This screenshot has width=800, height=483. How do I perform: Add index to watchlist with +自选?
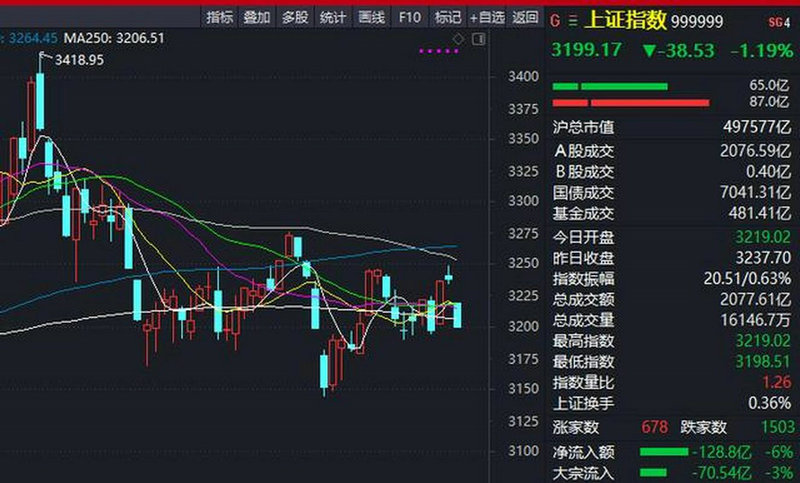pos(487,17)
